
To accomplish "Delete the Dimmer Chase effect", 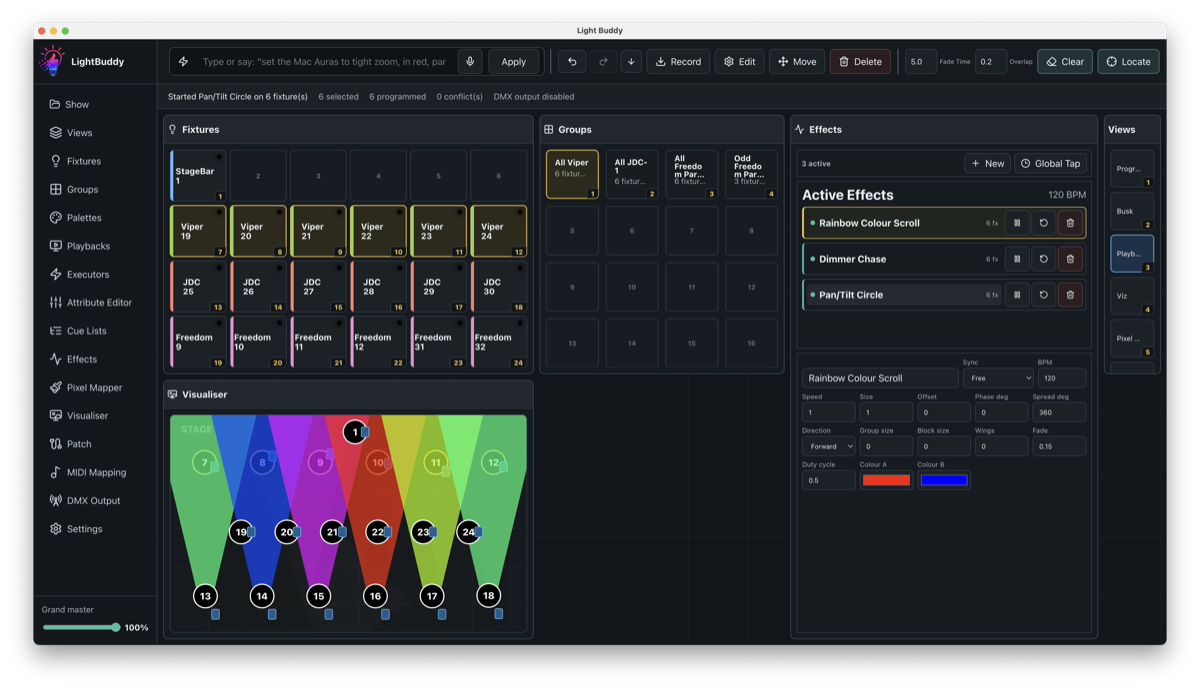I will tap(1070, 259).
